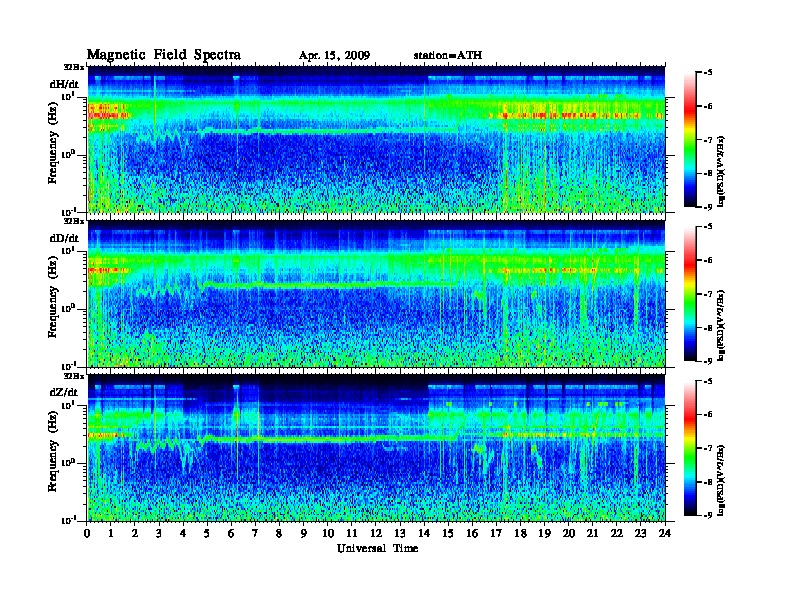Image resolution: width=792 pixels, height=612 pixels.
Task: Click the -9 value on dH/dt color bar
Action: [708, 207]
